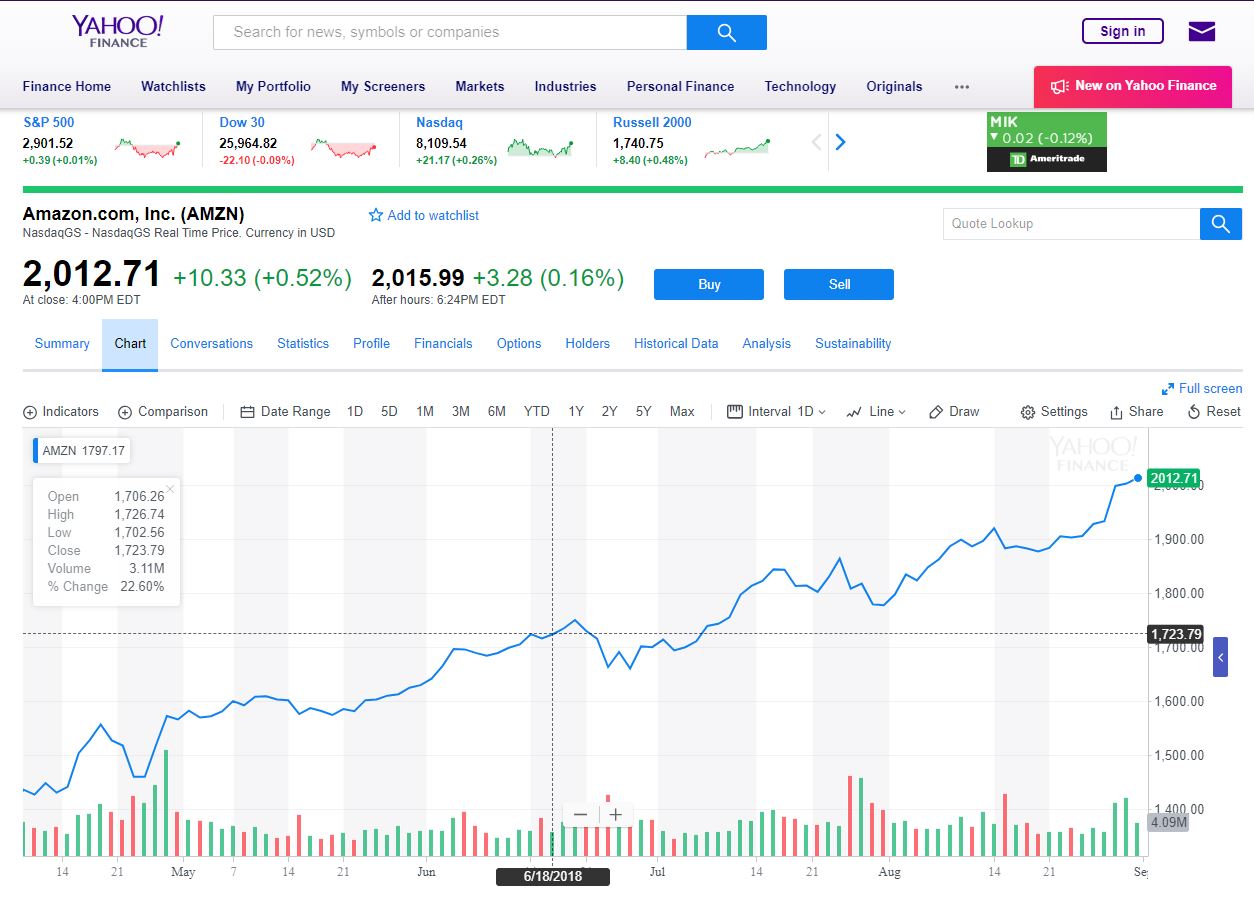Click the Sign in button
The image size is (1254, 900).
pyautogui.click(x=1123, y=31)
